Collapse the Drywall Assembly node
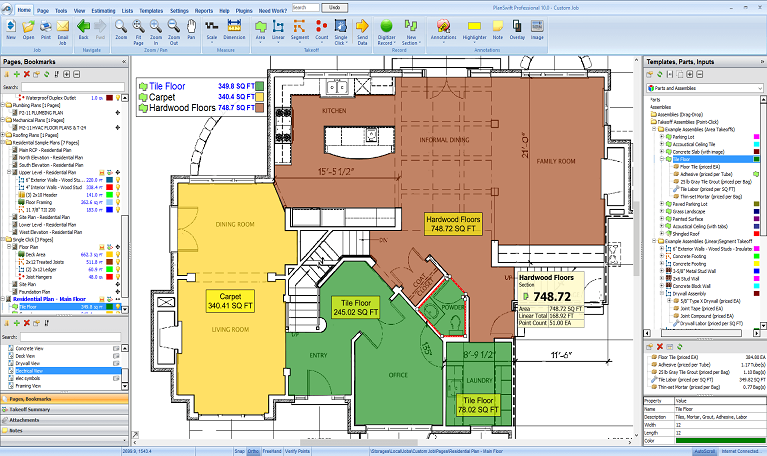The width and height of the screenshot is (767, 456). pos(662,294)
